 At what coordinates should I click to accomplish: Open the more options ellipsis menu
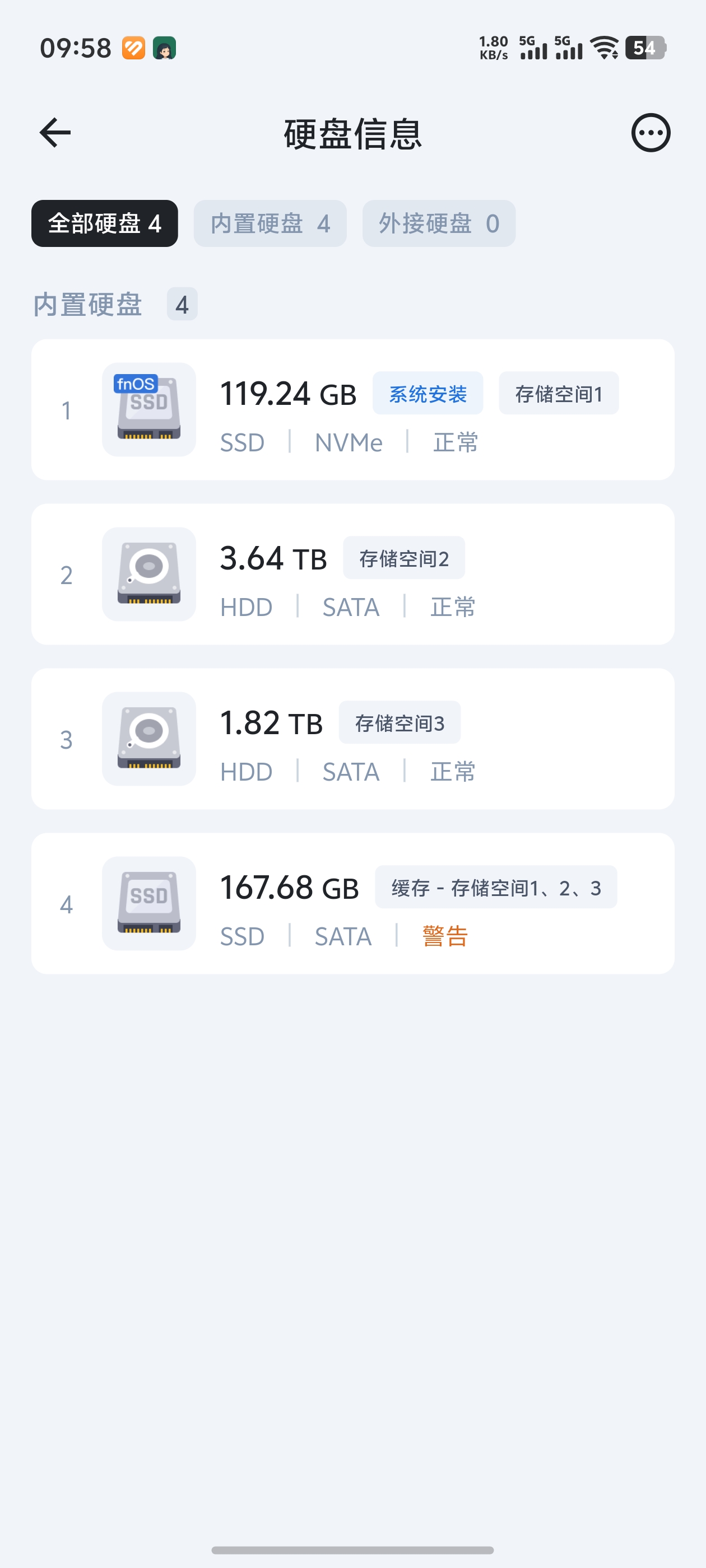(x=651, y=133)
